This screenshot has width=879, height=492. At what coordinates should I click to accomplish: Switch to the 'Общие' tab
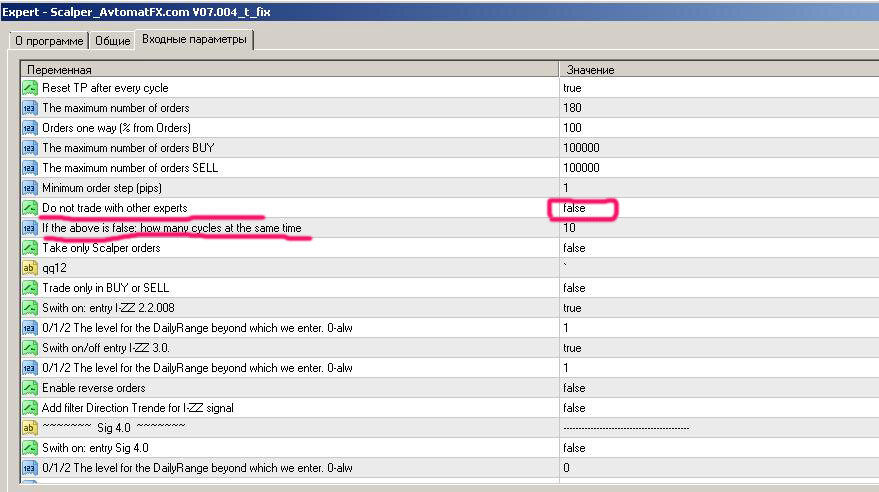click(x=112, y=41)
